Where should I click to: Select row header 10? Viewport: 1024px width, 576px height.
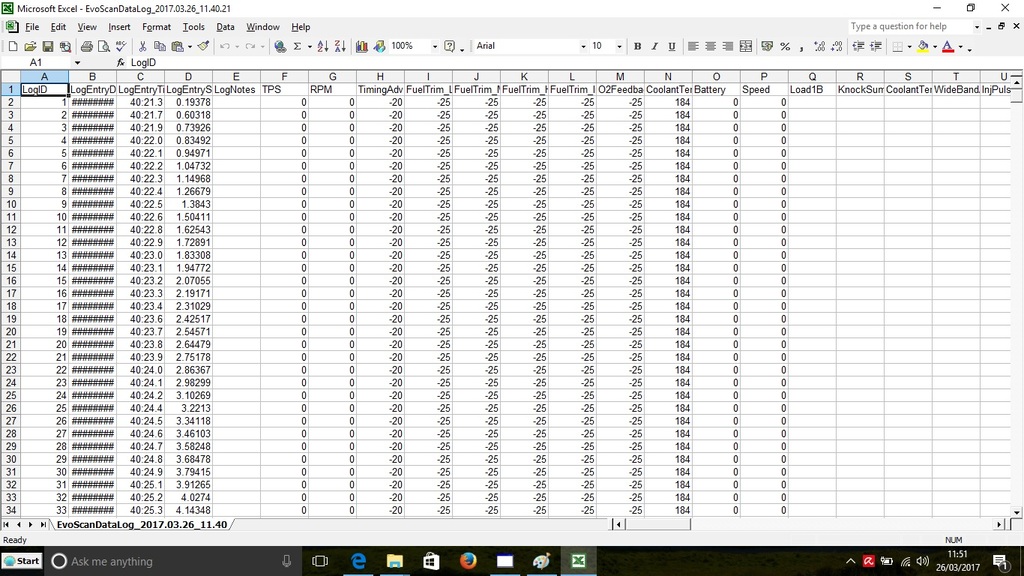(10, 204)
